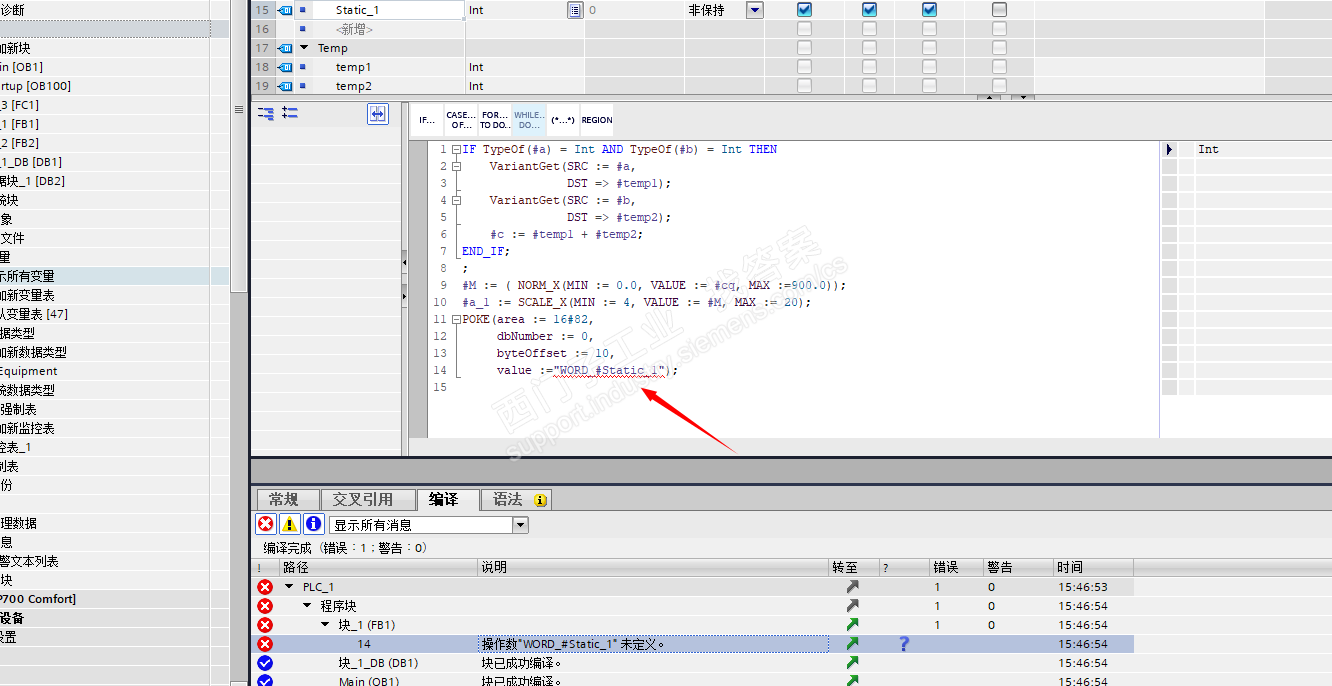Click the red error icon beside PLC_1
1332x686 pixels.
[x=265, y=587]
